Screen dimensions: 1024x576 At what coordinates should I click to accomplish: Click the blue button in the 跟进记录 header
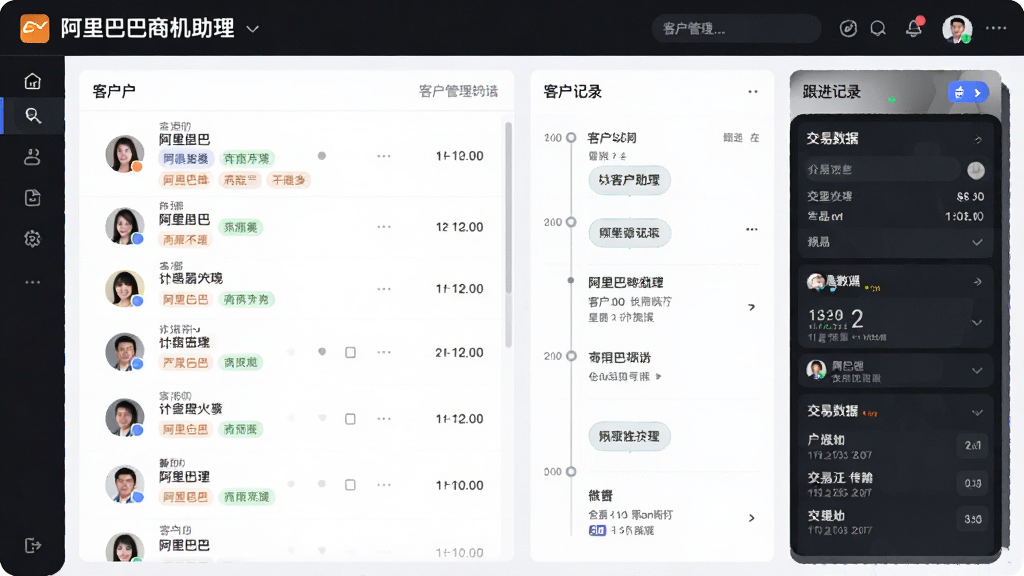968,93
